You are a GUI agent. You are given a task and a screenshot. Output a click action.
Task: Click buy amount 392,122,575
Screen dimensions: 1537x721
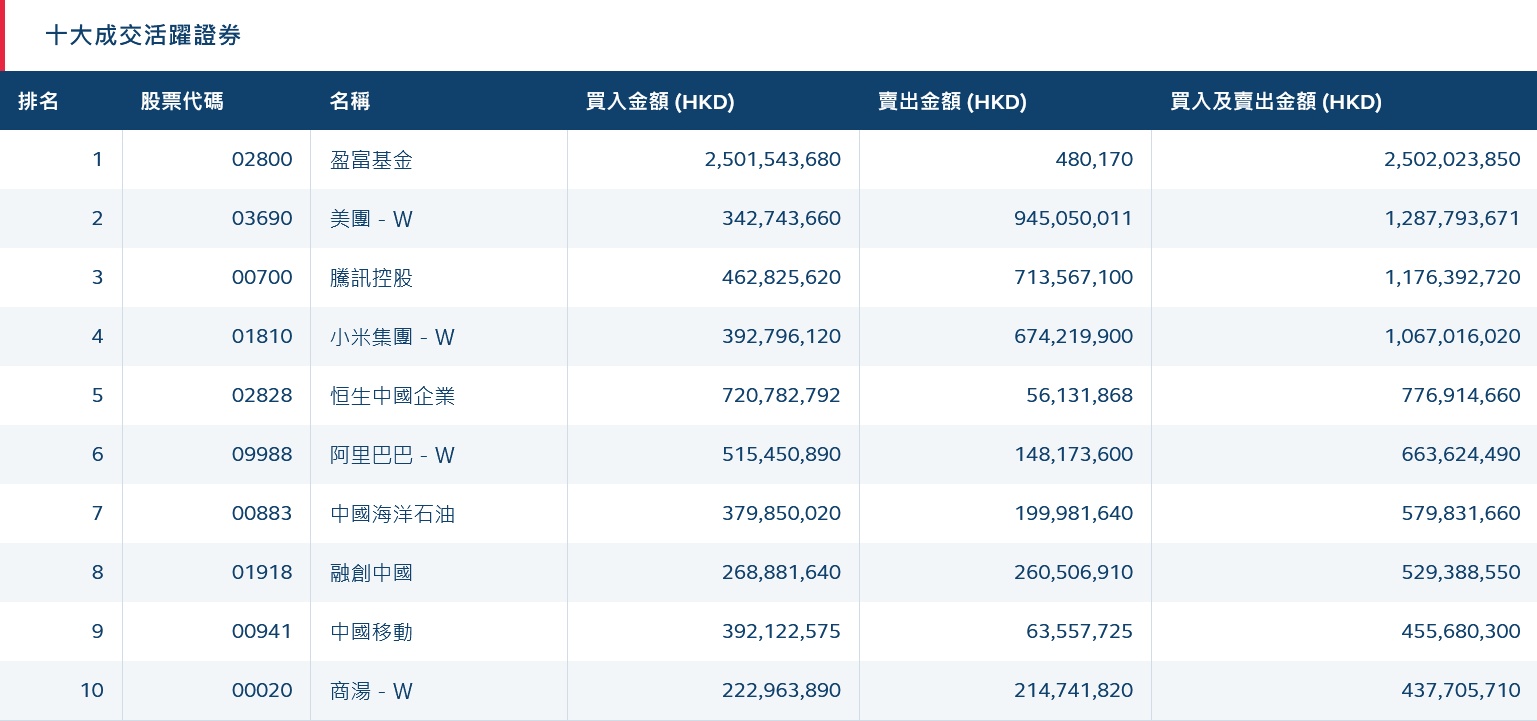click(x=782, y=632)
